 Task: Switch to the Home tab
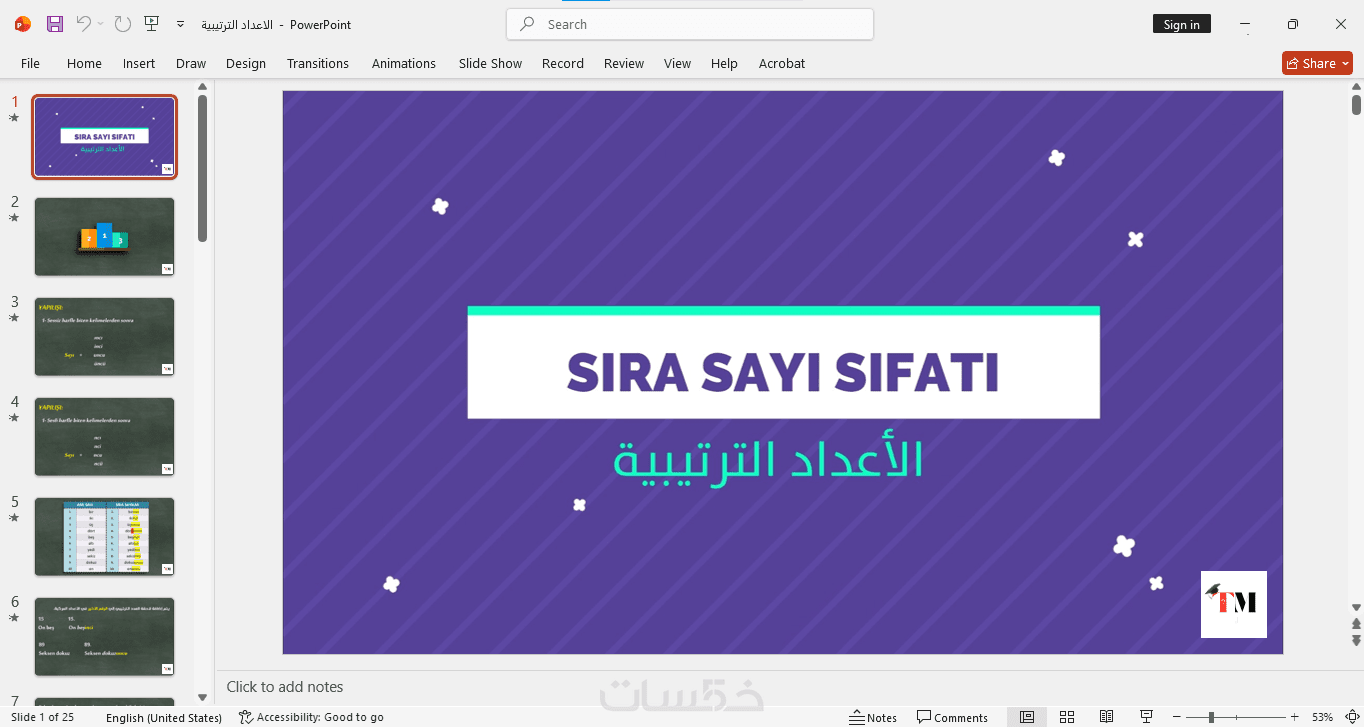[x=84, y=63]
